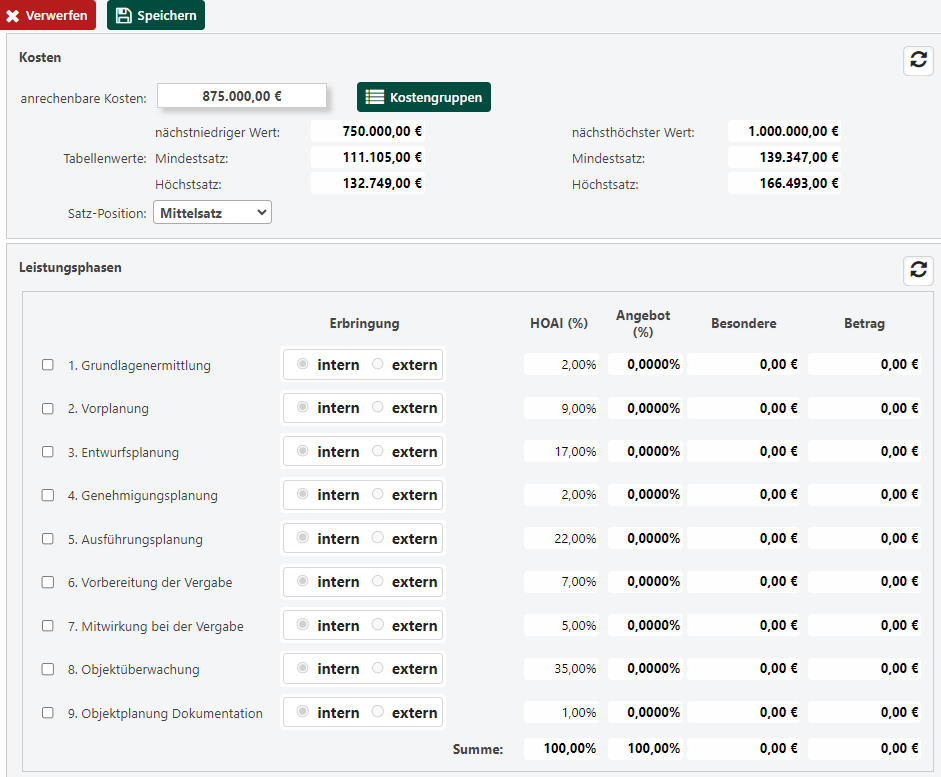Select extern for Objektplanung Dokumentation

point(378,713)
